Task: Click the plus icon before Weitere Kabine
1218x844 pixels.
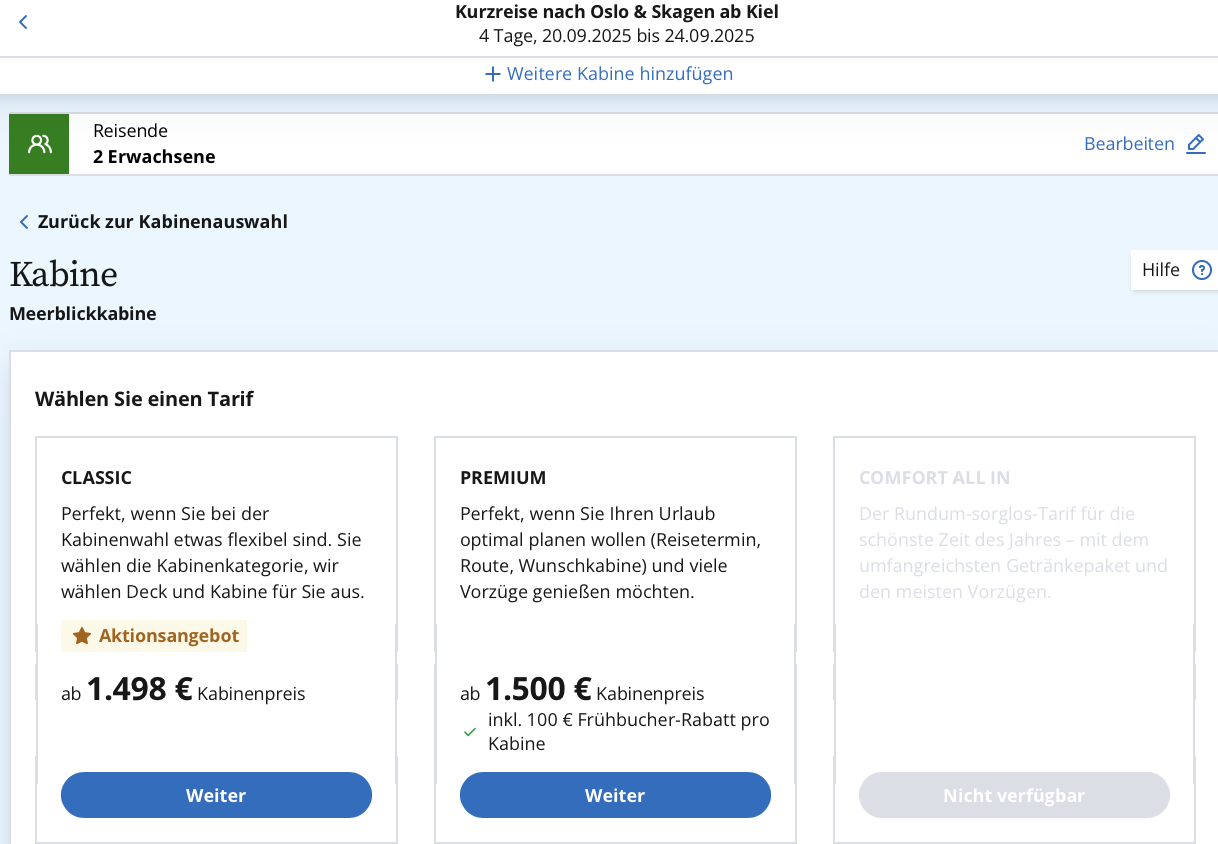Action: click(492, 74)
